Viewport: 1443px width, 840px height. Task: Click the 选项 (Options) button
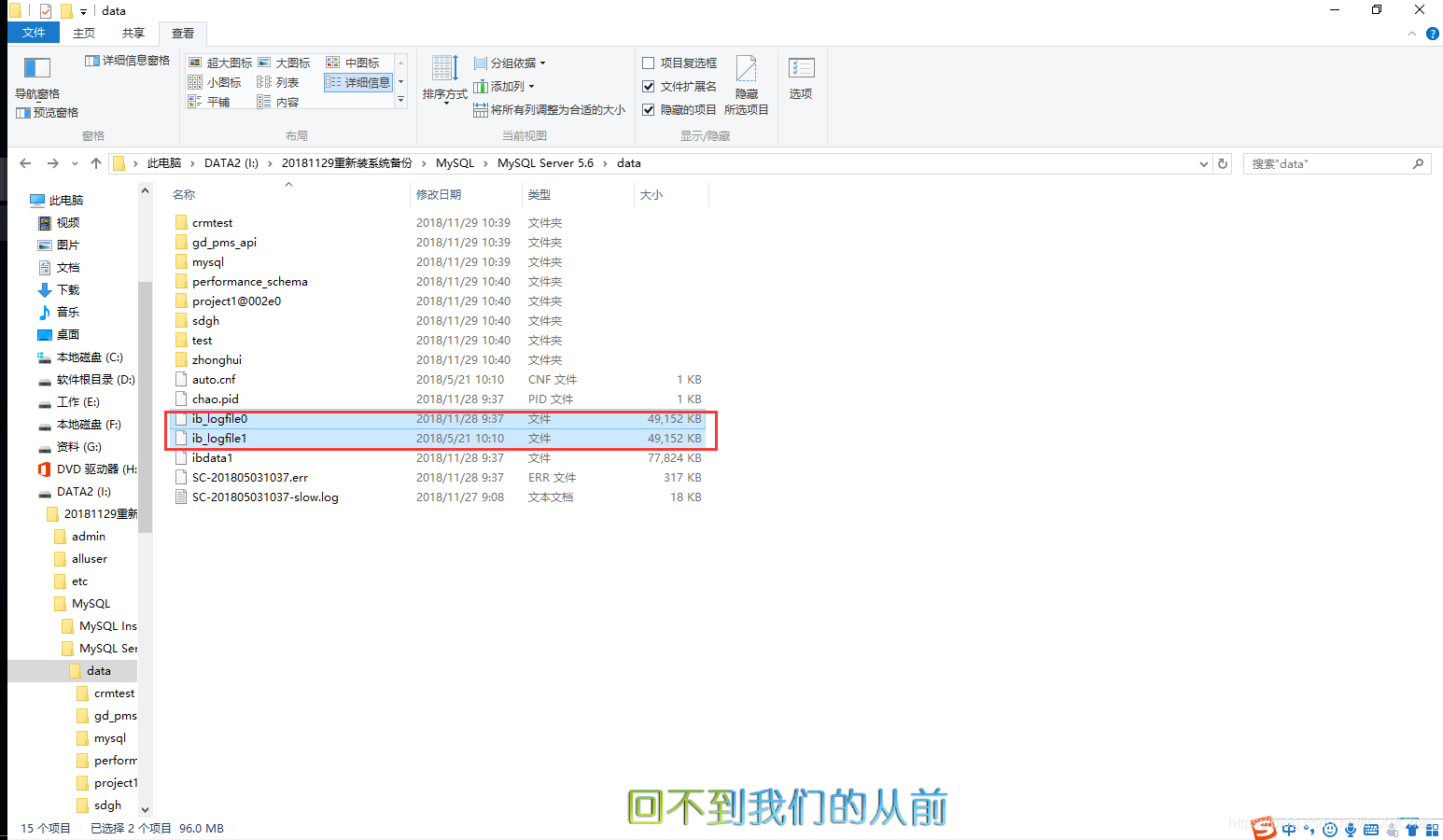coord(801,79)
